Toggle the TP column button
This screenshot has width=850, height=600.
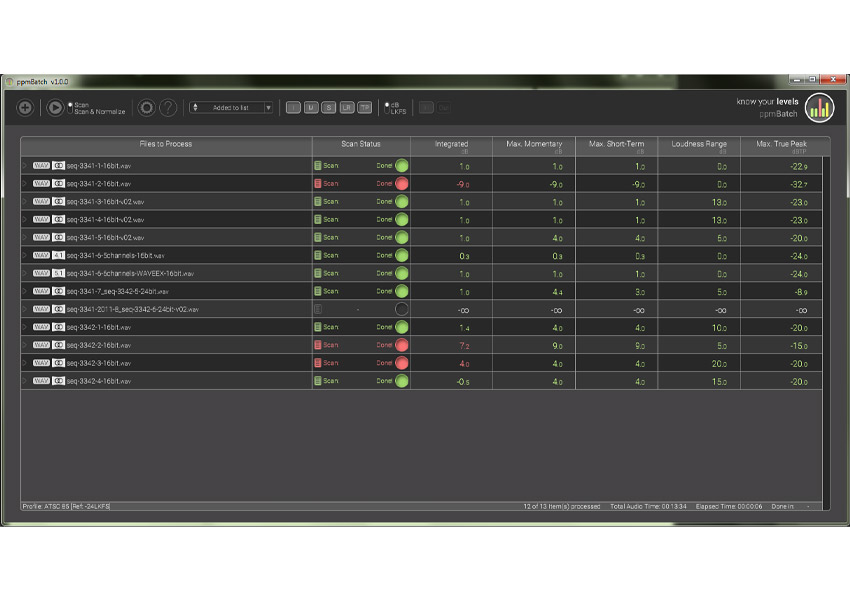click(x=364, y=107)
